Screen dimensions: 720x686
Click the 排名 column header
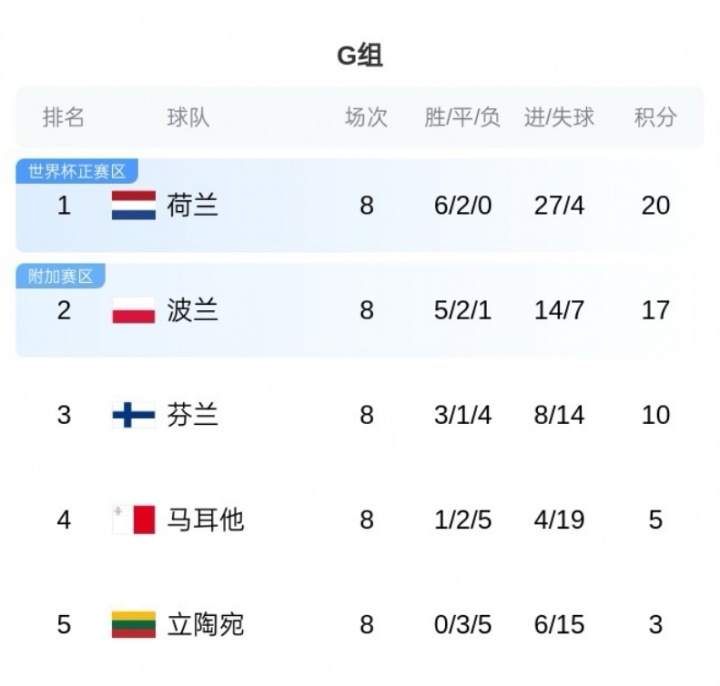coord(64,117)
